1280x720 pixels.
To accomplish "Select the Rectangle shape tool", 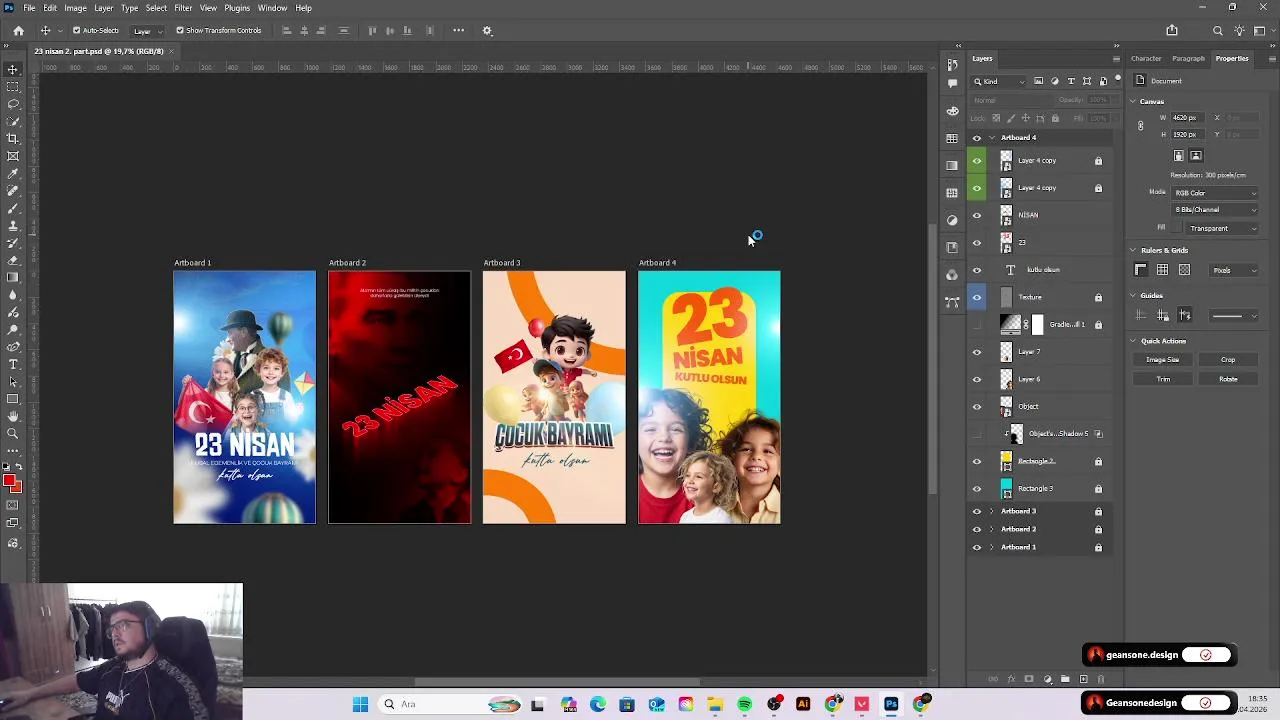I will click(13, 399).
